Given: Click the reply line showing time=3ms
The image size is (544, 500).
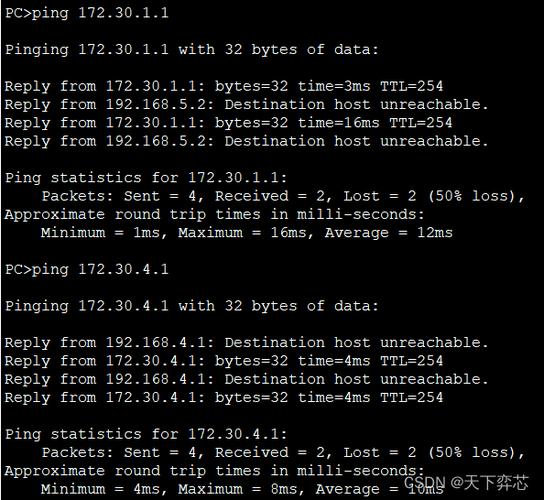Looking at the screenshot, I should (x=224, y=86).
